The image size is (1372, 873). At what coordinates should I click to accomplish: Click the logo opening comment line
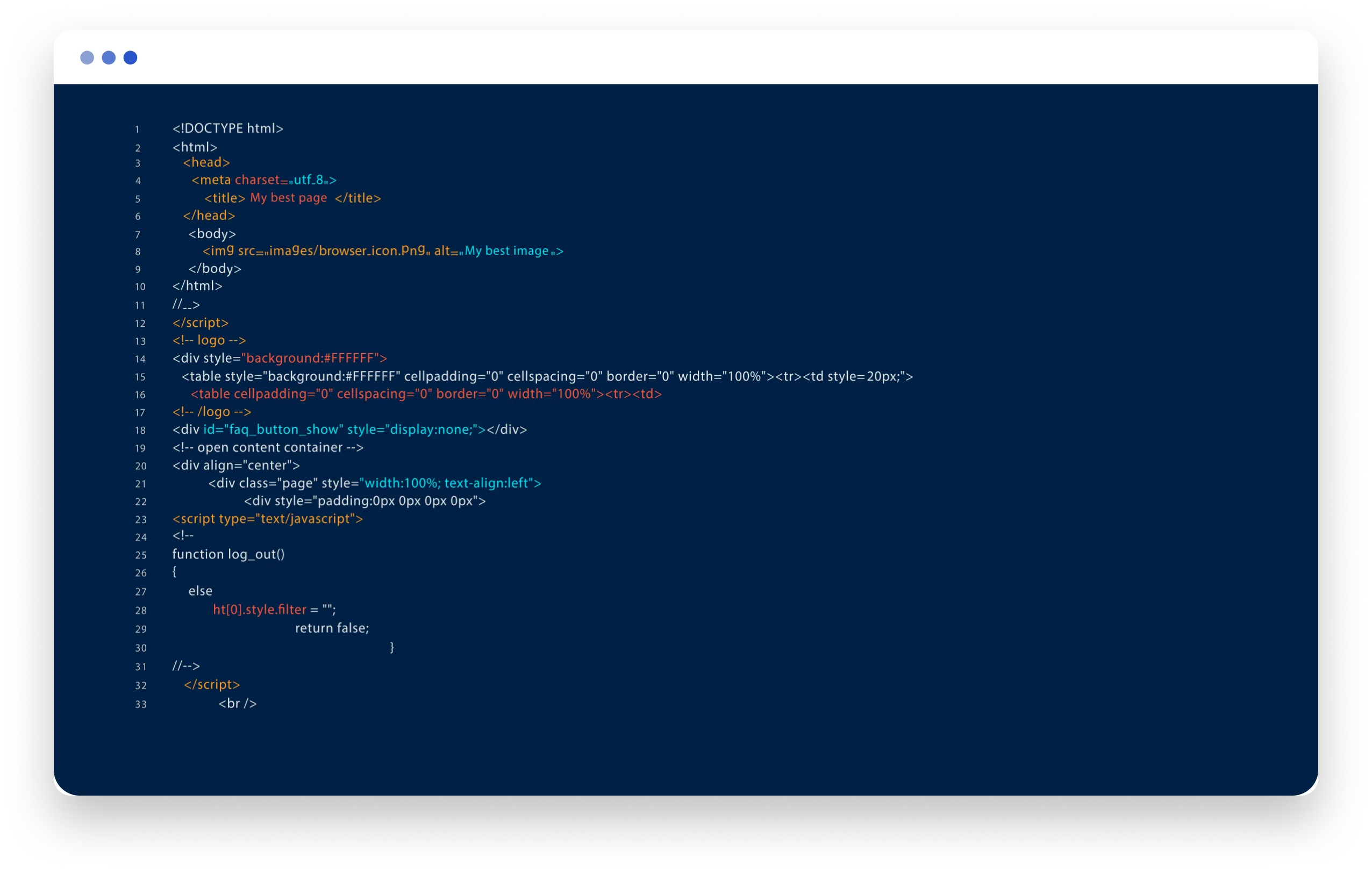[209, 340]
